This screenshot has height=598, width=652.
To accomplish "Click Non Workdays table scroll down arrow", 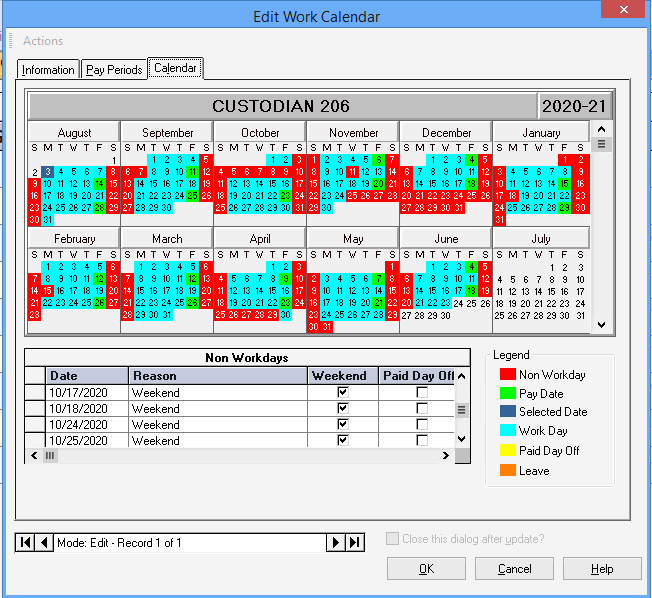I will coord(461,439).
